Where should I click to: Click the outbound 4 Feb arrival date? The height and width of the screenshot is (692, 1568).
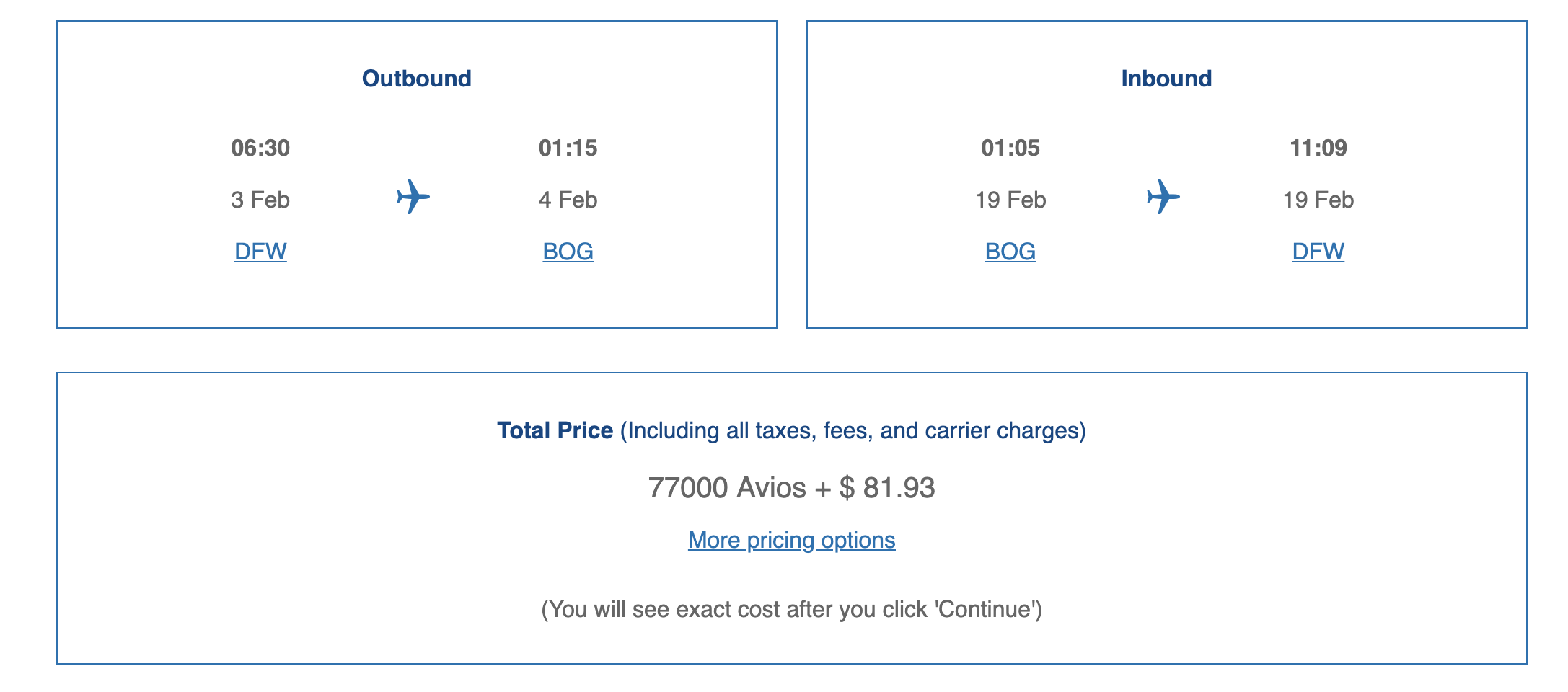tap(568, 200)
